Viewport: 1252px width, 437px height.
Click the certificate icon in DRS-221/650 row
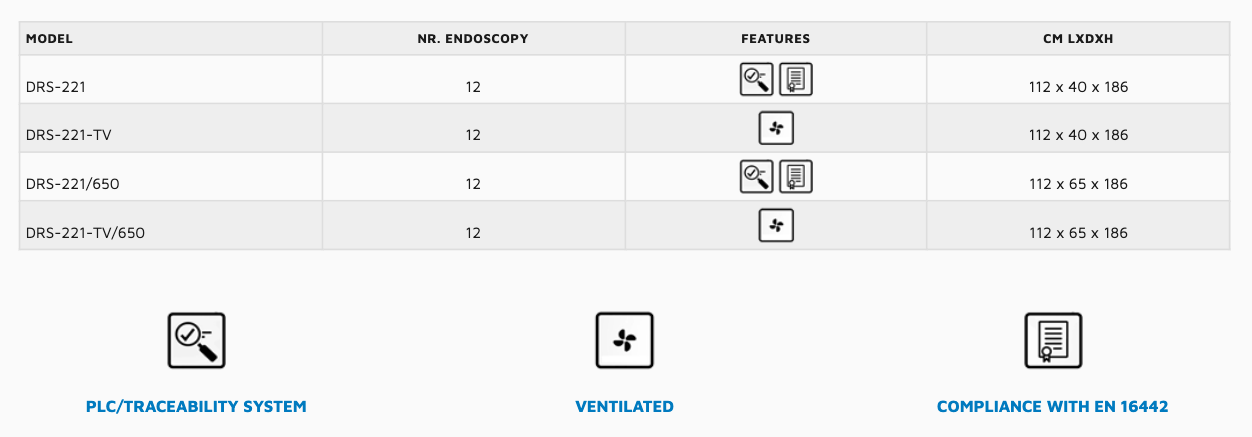(x=795, y=176)
